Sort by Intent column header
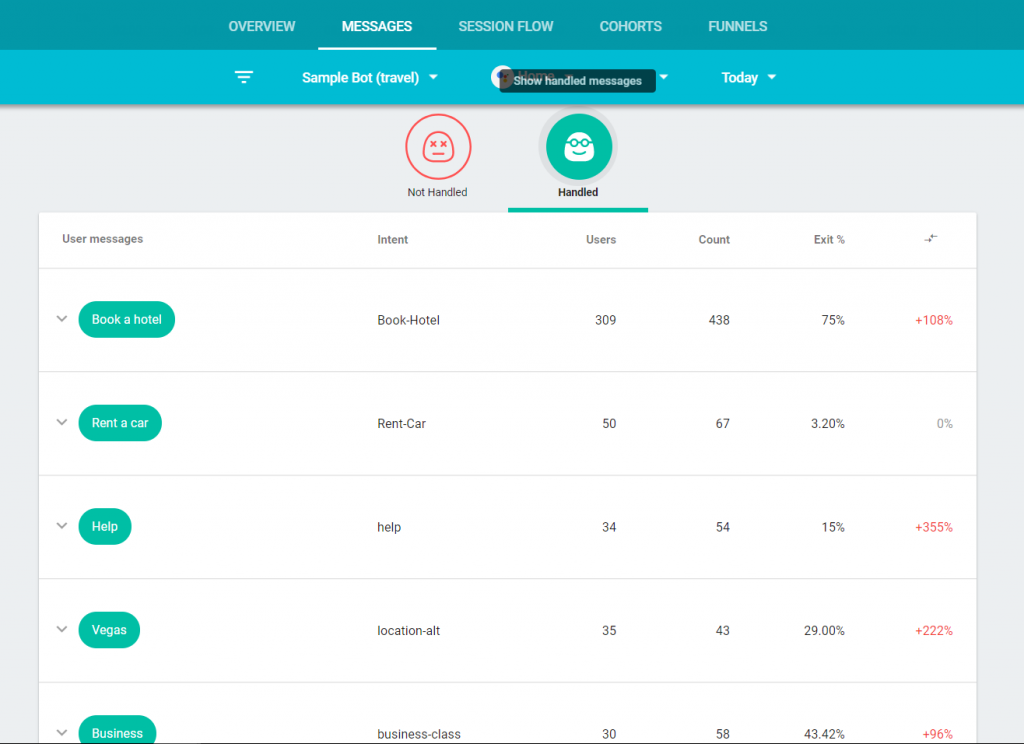Viewport: 1024px width, 744px height. coord(392,240)
